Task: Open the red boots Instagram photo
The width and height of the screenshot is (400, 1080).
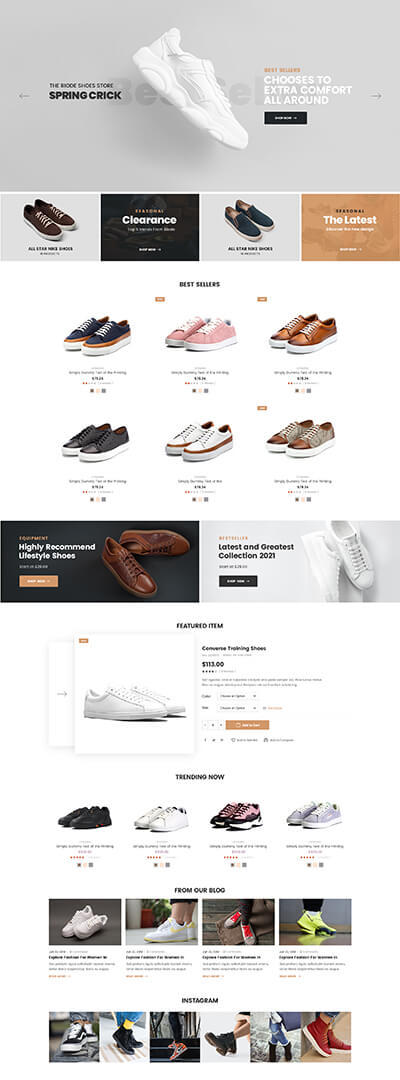Action: 326,1037
